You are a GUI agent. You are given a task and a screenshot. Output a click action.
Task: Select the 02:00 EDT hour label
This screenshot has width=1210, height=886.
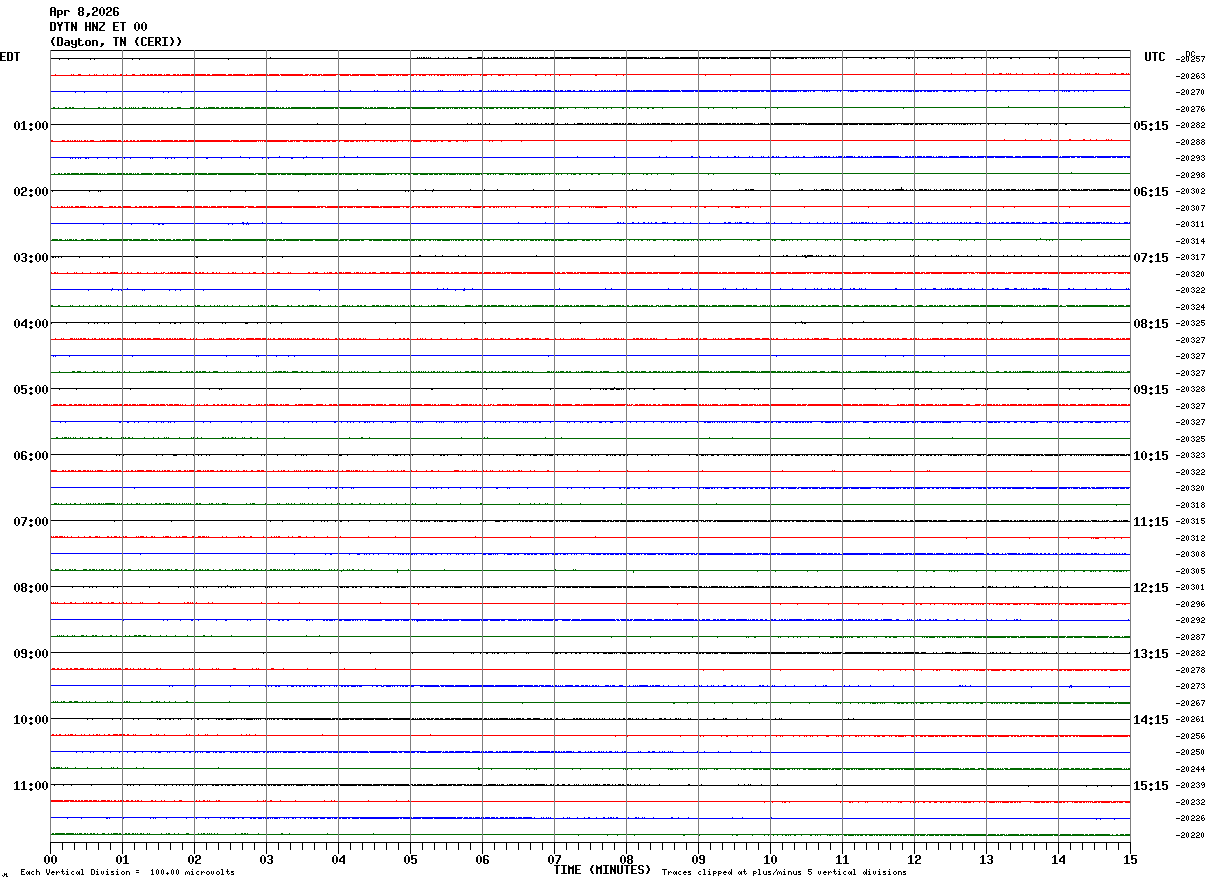click(x=31, y=192)
